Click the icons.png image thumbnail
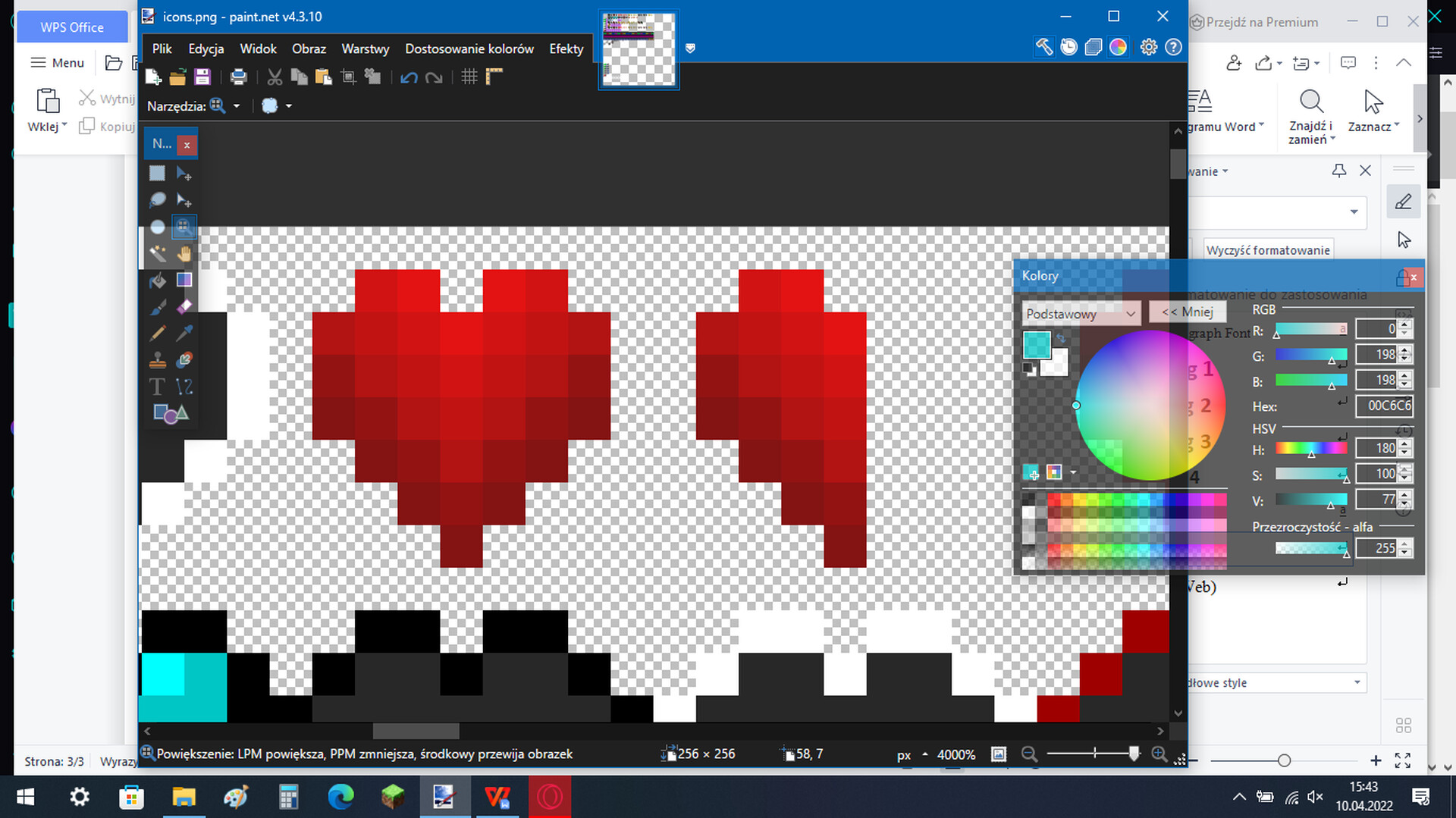 point(639,49)
